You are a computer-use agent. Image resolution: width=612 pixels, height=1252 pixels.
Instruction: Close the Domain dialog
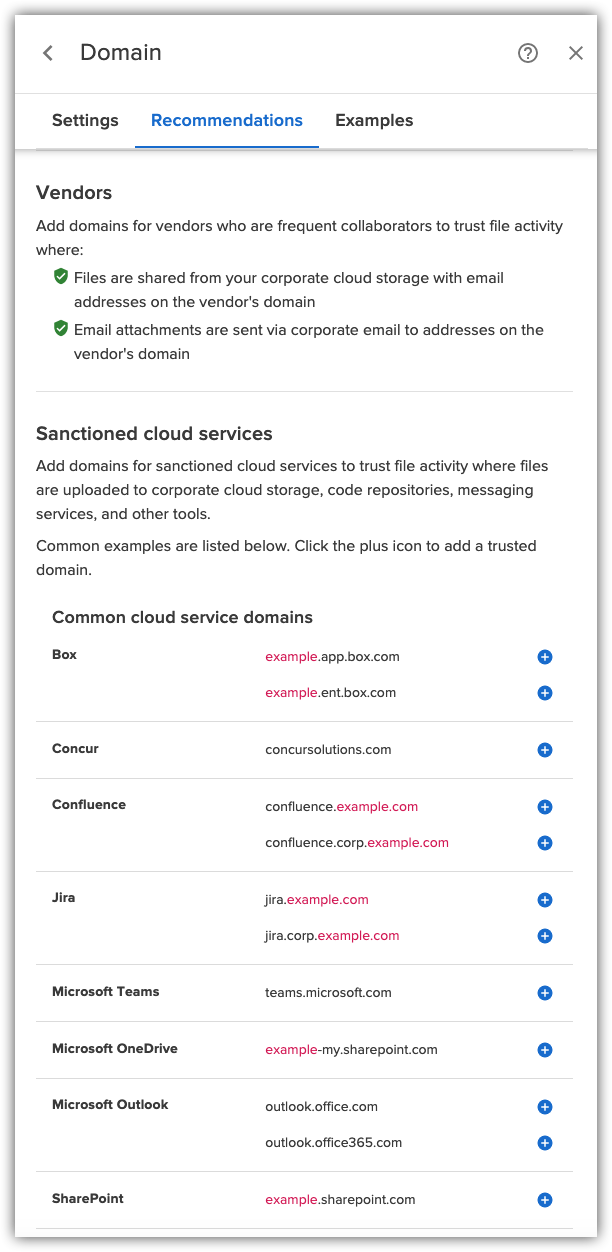(x=575, y=53)
